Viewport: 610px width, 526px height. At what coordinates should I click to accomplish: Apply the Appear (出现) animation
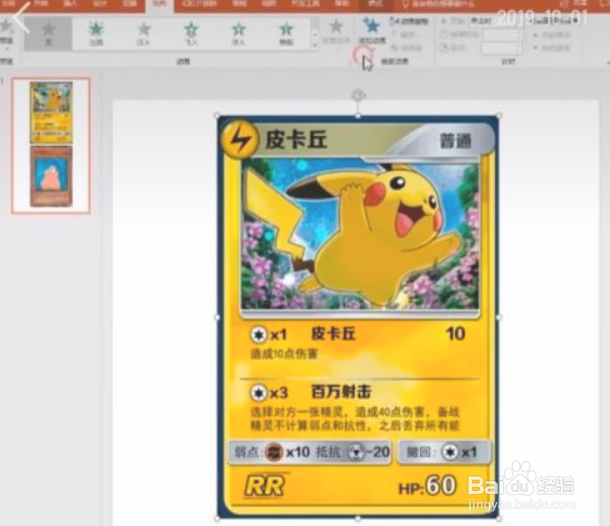[x=96, y=33]
